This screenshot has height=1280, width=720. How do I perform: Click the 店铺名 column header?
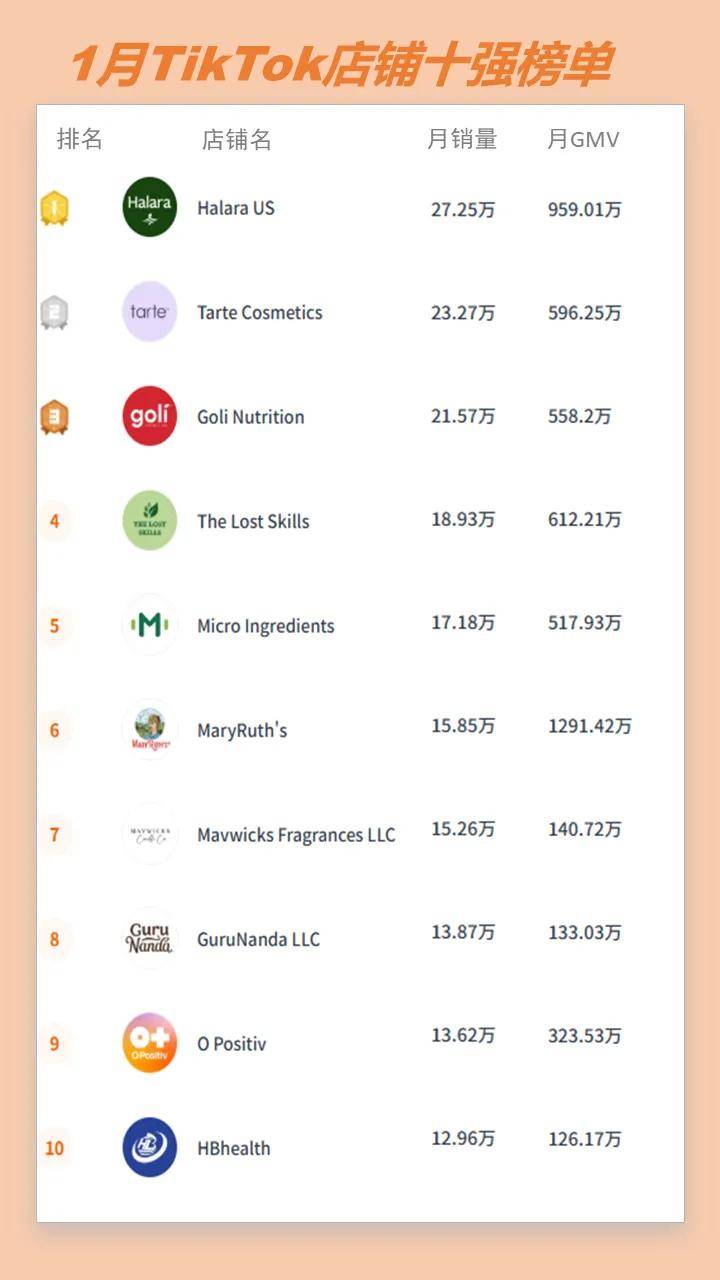[x=237, y=139]
